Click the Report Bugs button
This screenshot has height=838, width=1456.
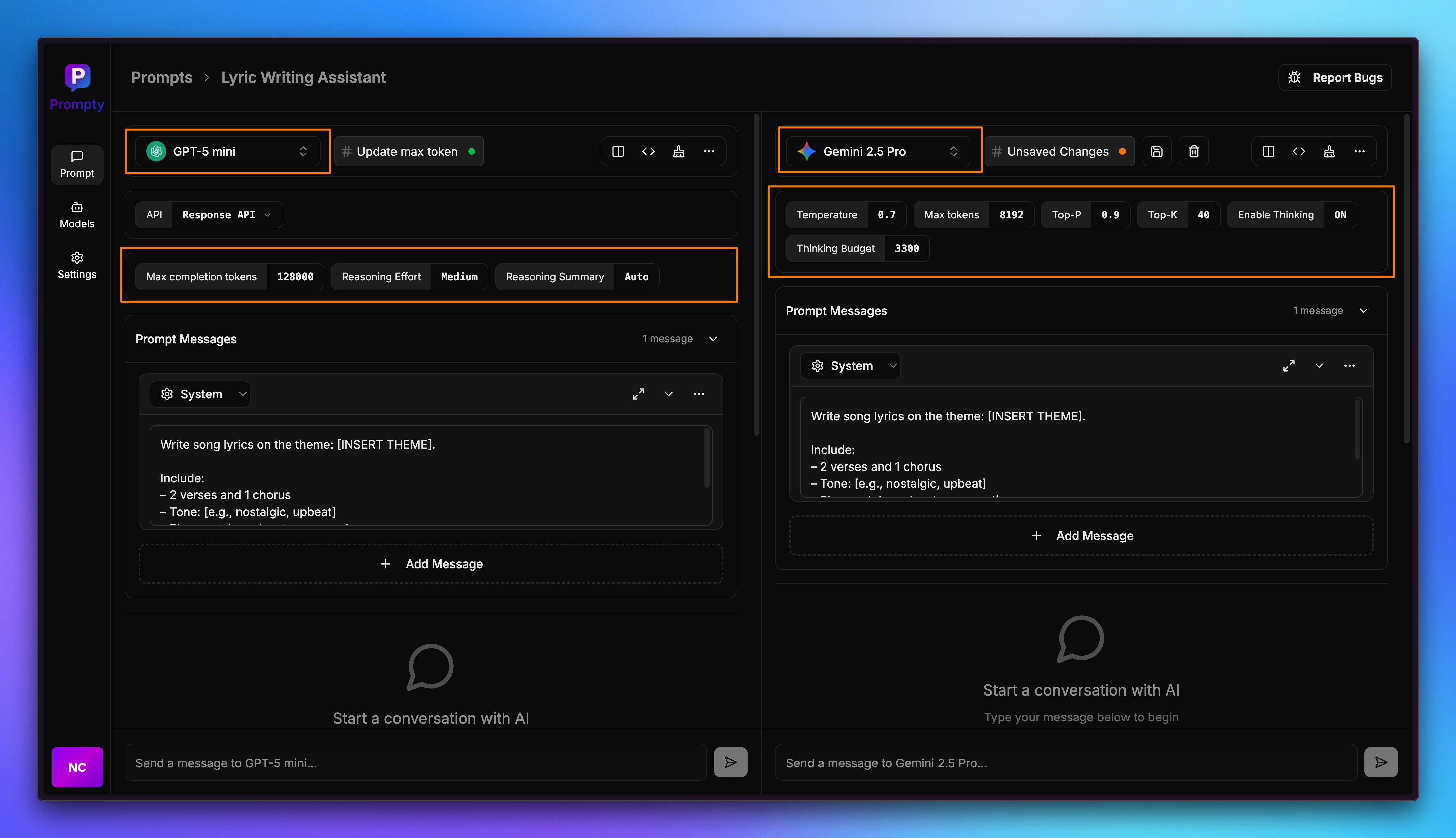pos(1335,78)
